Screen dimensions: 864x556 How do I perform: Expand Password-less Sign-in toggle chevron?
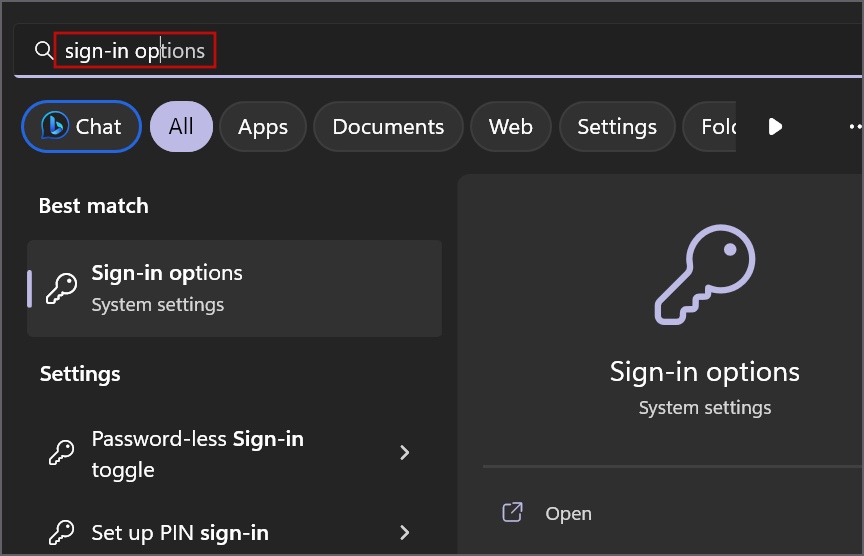[x=405, y=453]
